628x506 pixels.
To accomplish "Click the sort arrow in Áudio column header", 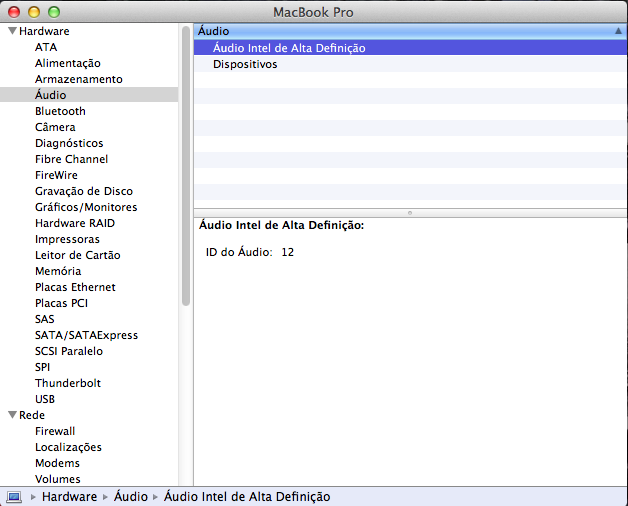I will click(x=618, y=32).
